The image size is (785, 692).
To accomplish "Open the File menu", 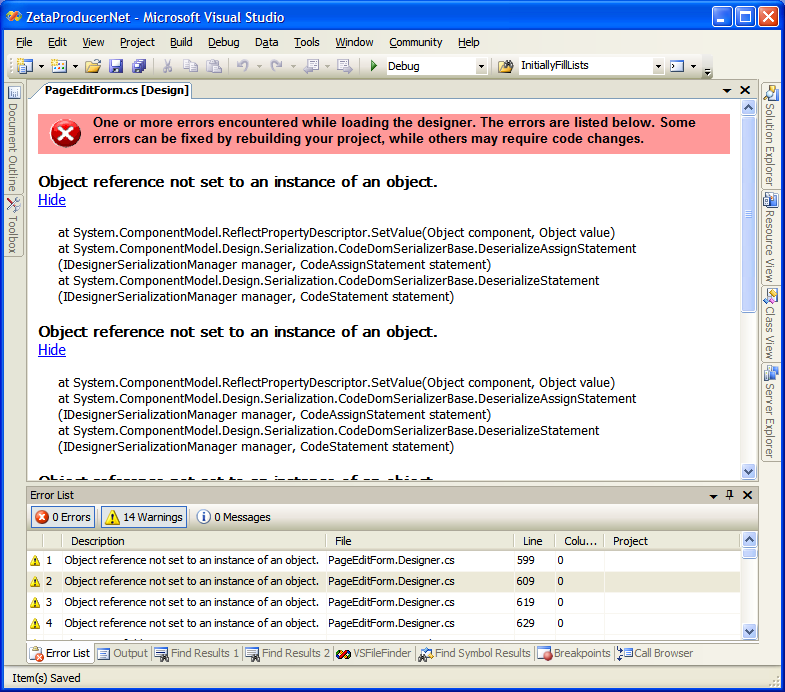I will (x=24, y=43).
